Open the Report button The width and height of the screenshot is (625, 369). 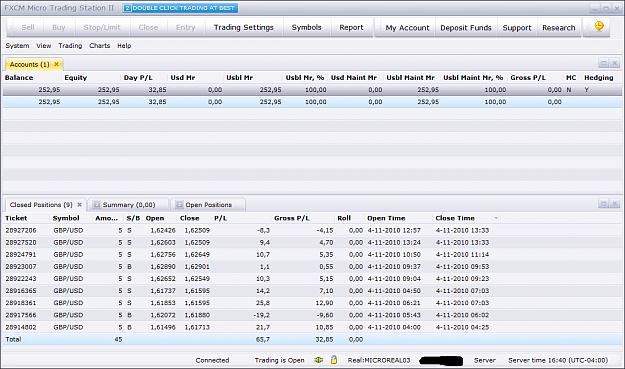click(x=351, y=27)
